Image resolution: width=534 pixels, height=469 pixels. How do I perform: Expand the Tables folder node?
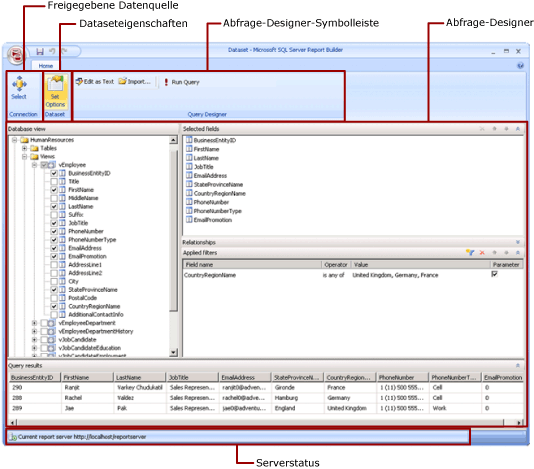point(25,148)
